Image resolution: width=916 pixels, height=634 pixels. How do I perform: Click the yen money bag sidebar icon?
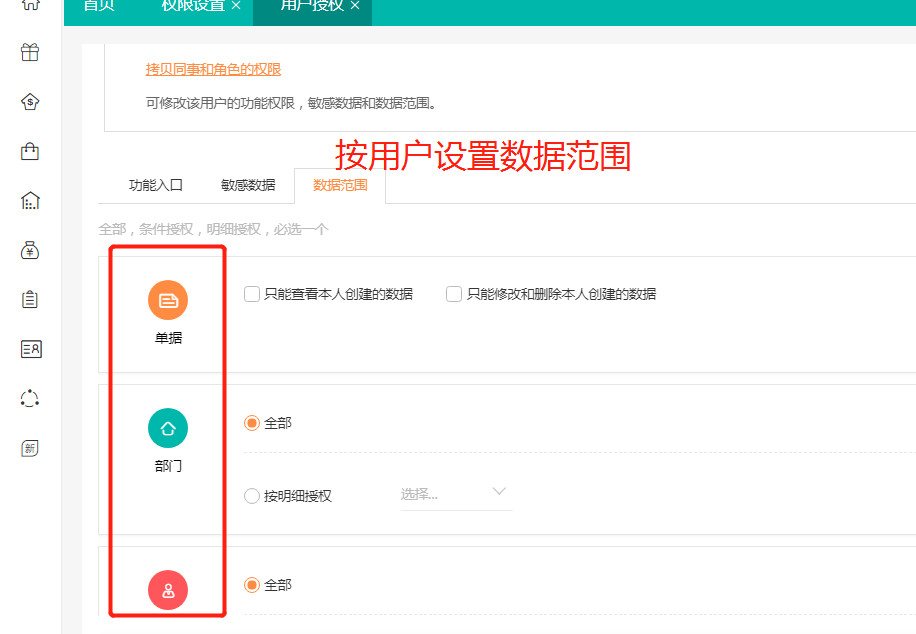pos(30,250)
